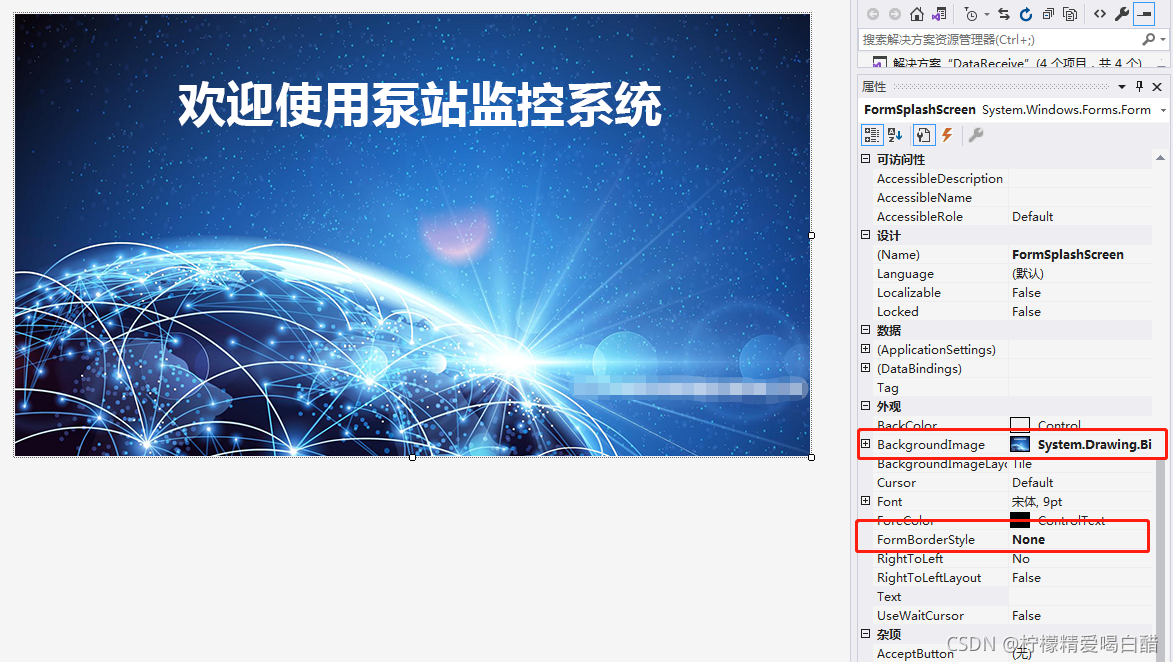Toggle Preview Selected Items button
This screenshot has width=1173, height=662.
[1145, 14]
